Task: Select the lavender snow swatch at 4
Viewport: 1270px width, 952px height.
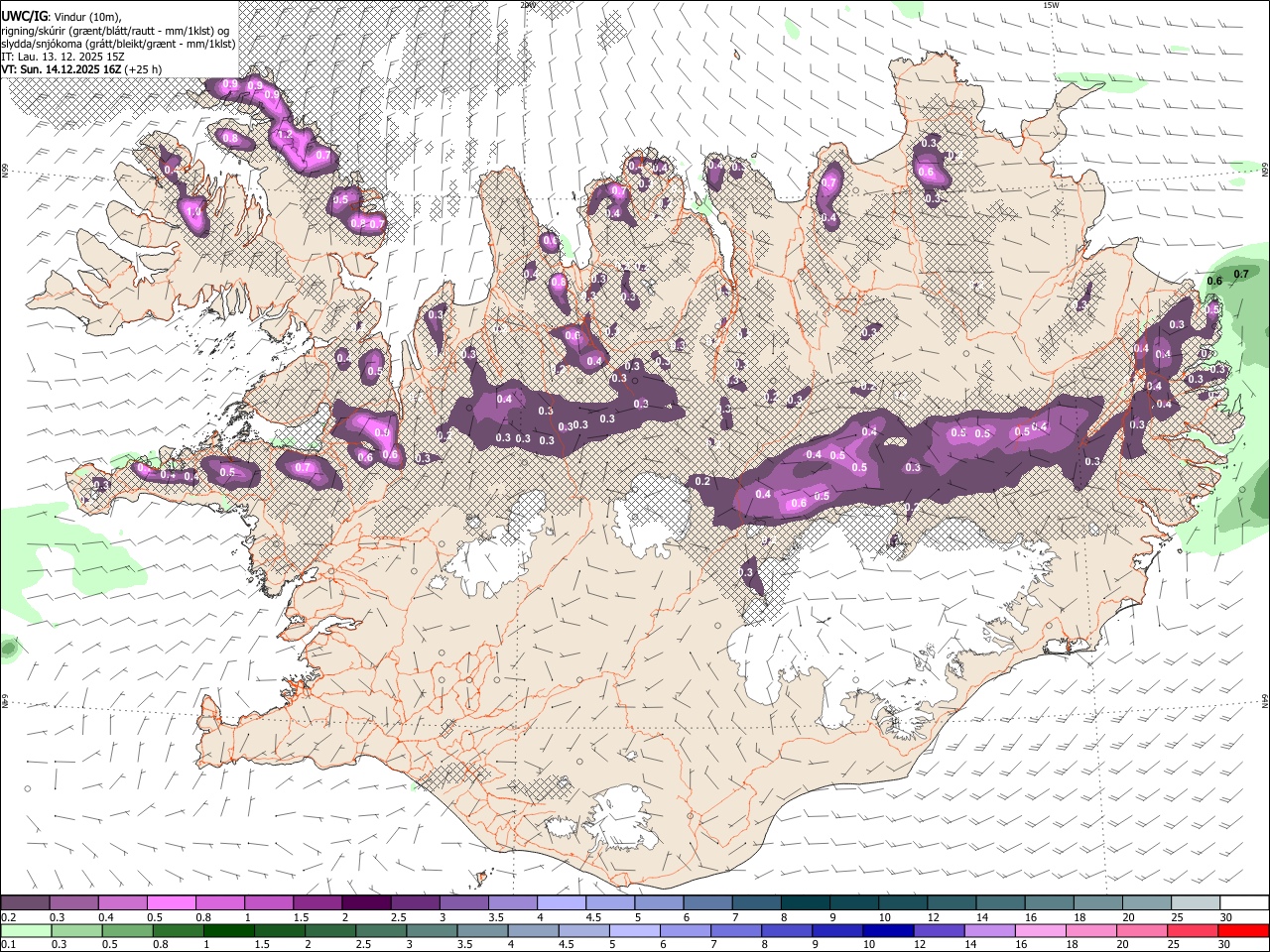Action: pos(561,903)
